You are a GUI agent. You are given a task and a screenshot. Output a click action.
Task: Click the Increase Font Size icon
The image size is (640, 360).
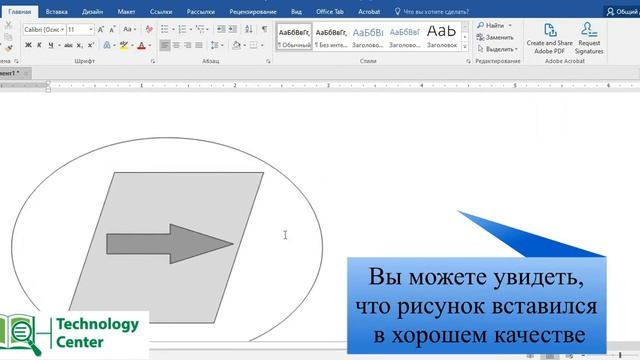[x=100, y=29]
